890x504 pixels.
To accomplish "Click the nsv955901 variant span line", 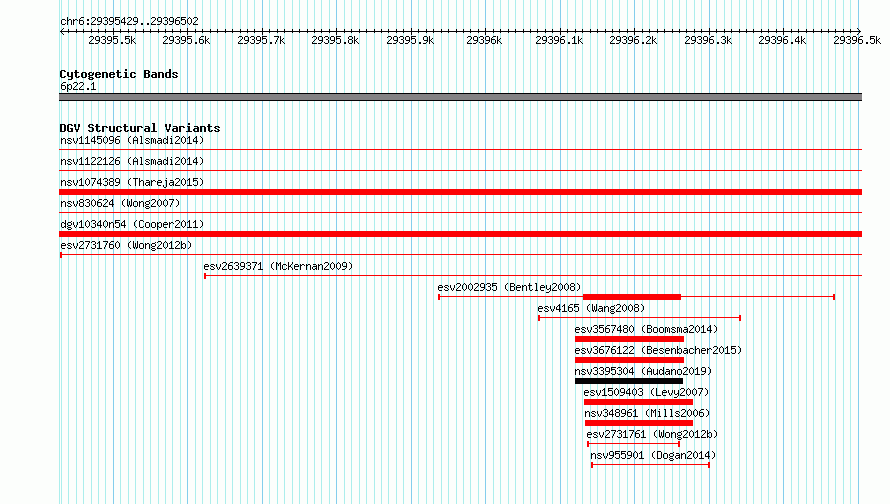I will [x=650, y=465].
